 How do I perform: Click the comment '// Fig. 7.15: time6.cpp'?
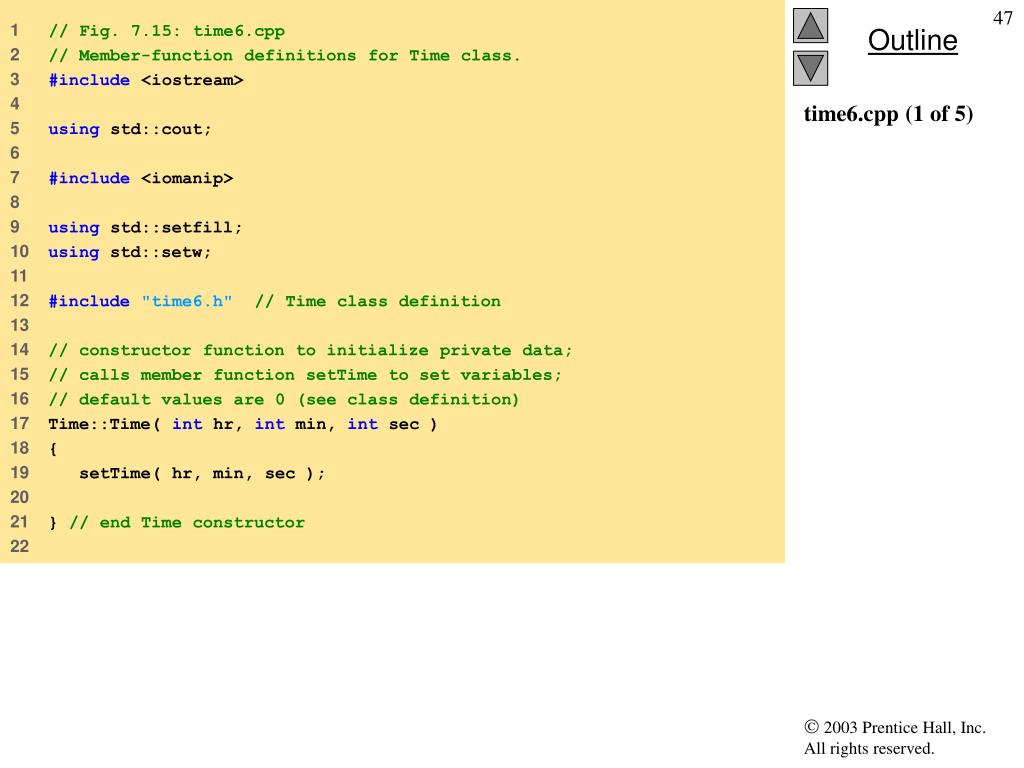pos(167,31)
